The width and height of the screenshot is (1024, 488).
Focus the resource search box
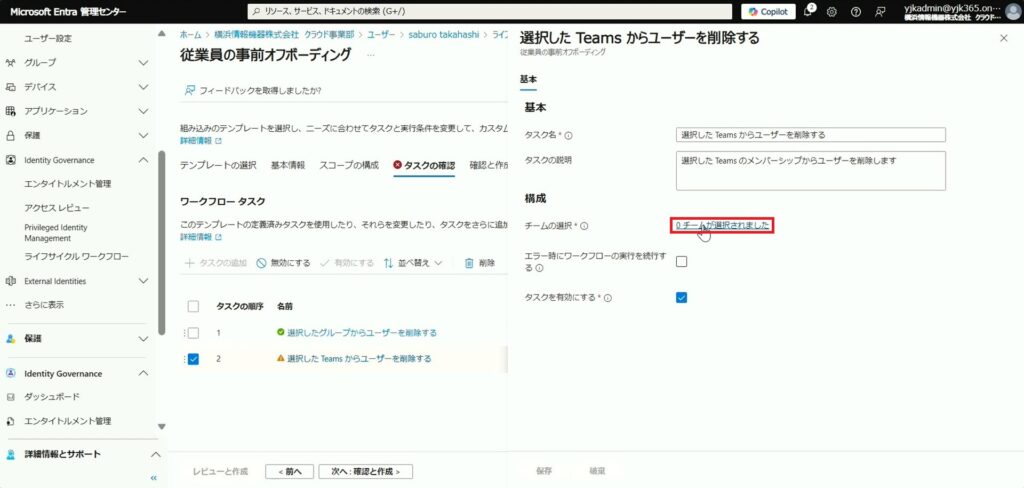tap(490, 12)
